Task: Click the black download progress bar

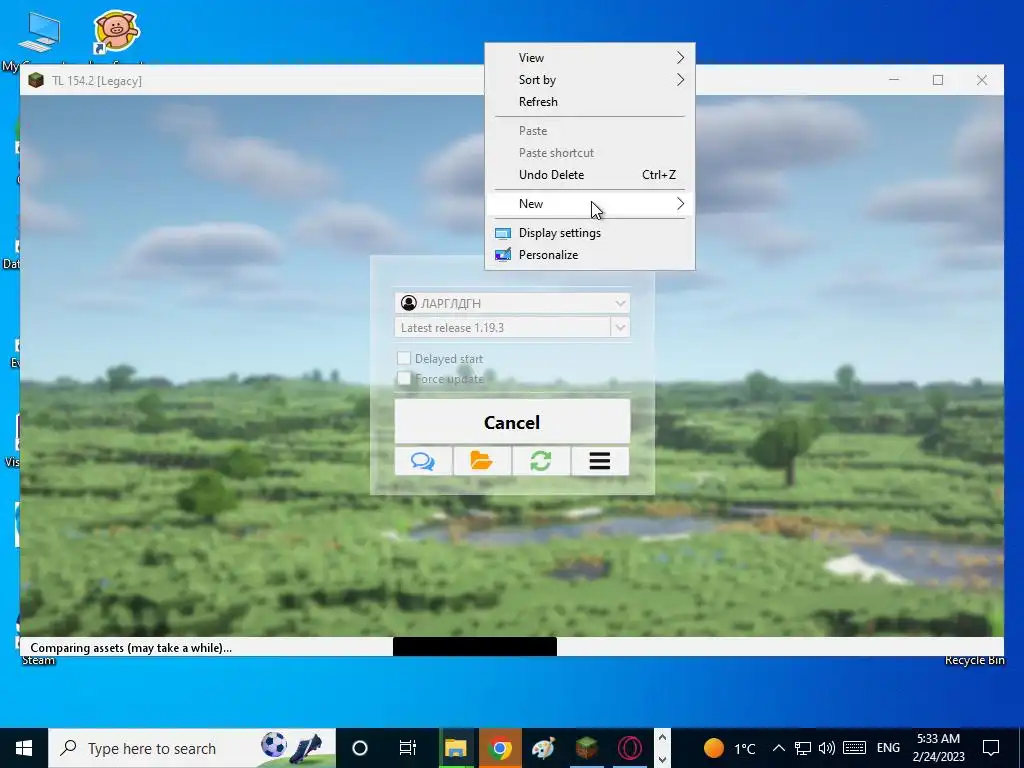Action: [475, 647]
